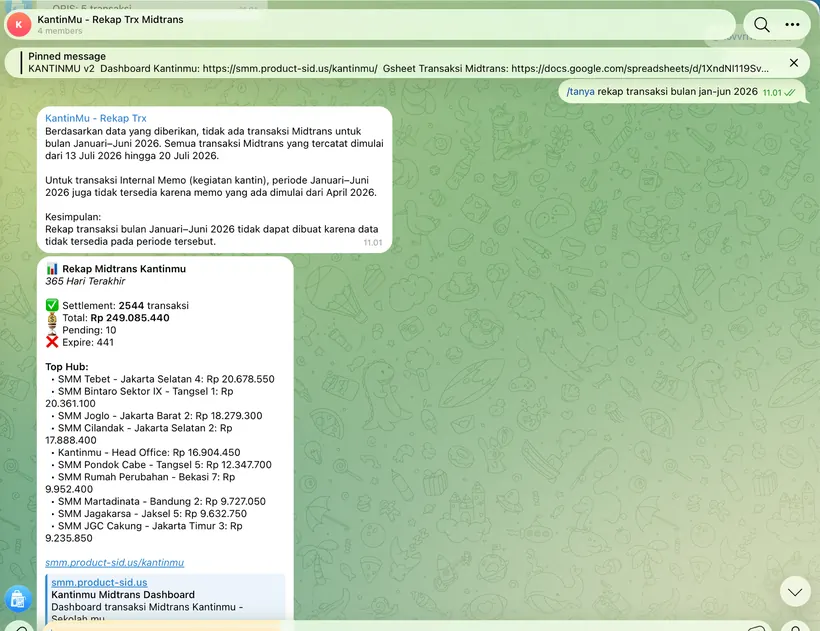
Task: Click SMM Cilandak - Jakarta Selatan 2 entry
Action: pyautogui.click(x=139, y=434)
